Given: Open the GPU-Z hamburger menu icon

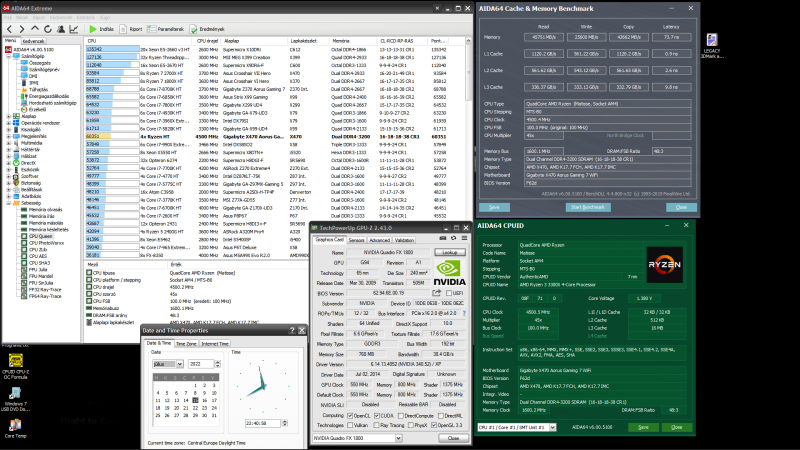Looking at the screenshot, I should pyautogui.click(x=464, y=238).
